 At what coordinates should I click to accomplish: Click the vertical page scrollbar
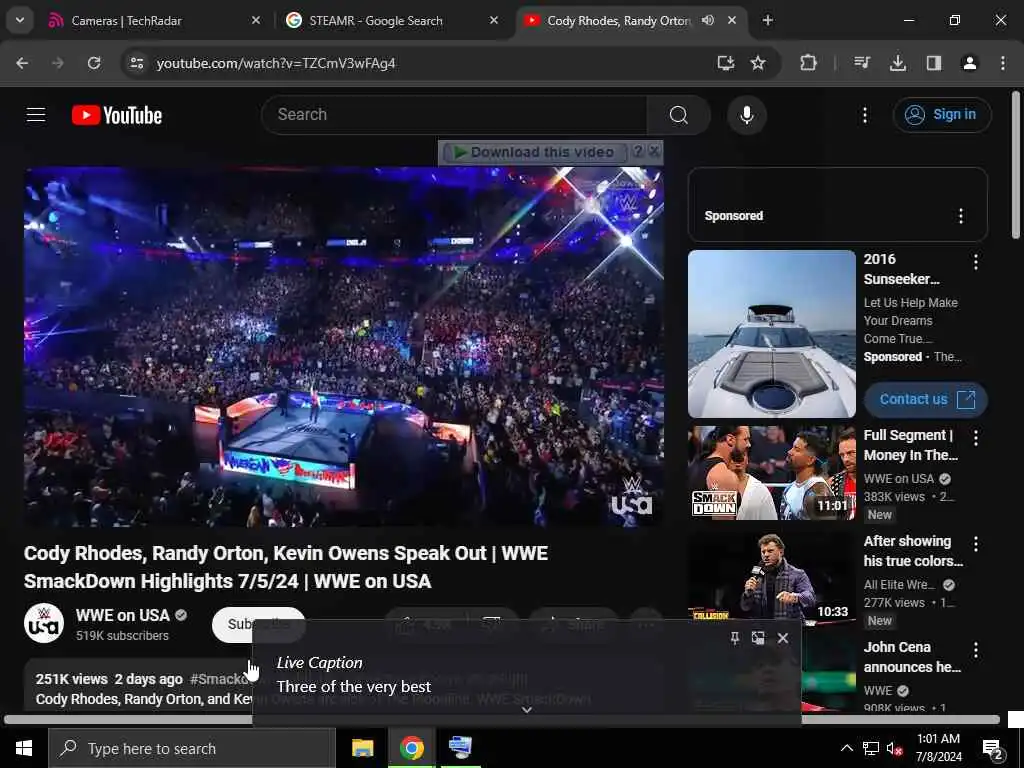point(1016,166)
